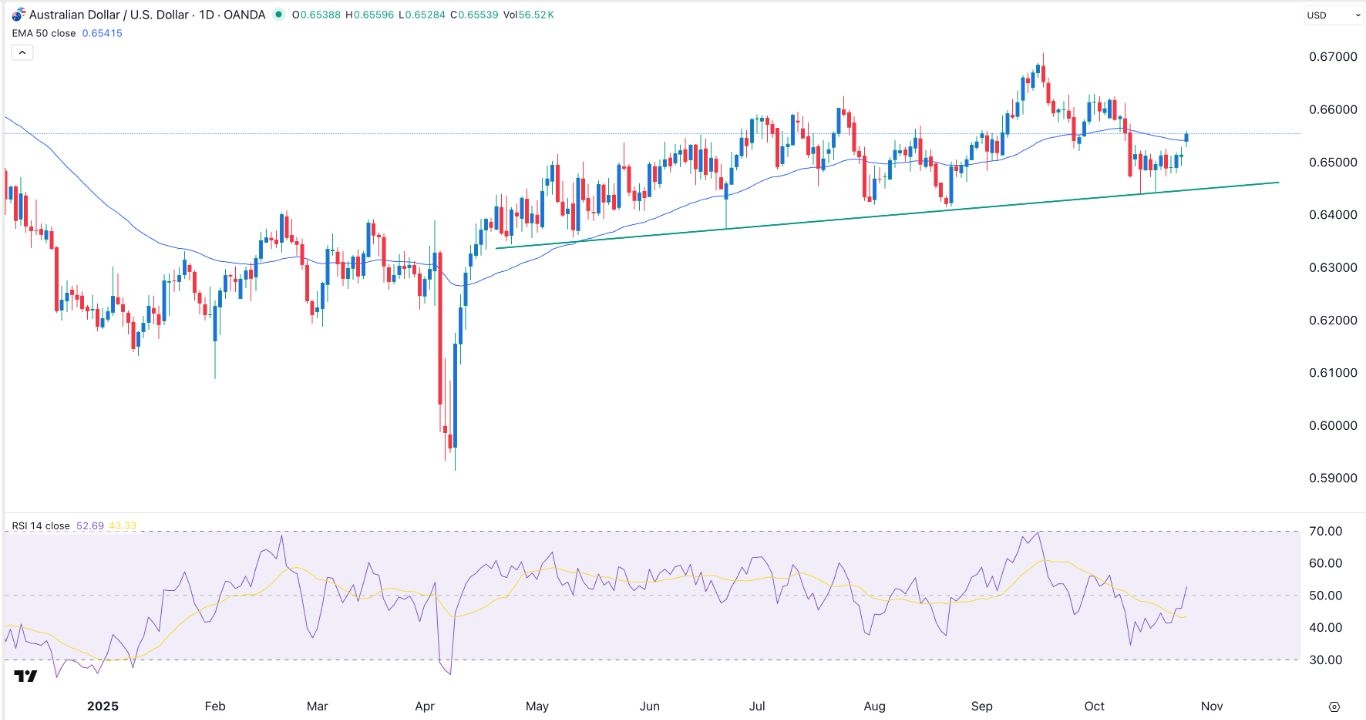
Task: Click the green market status dot
Action: 277,15
